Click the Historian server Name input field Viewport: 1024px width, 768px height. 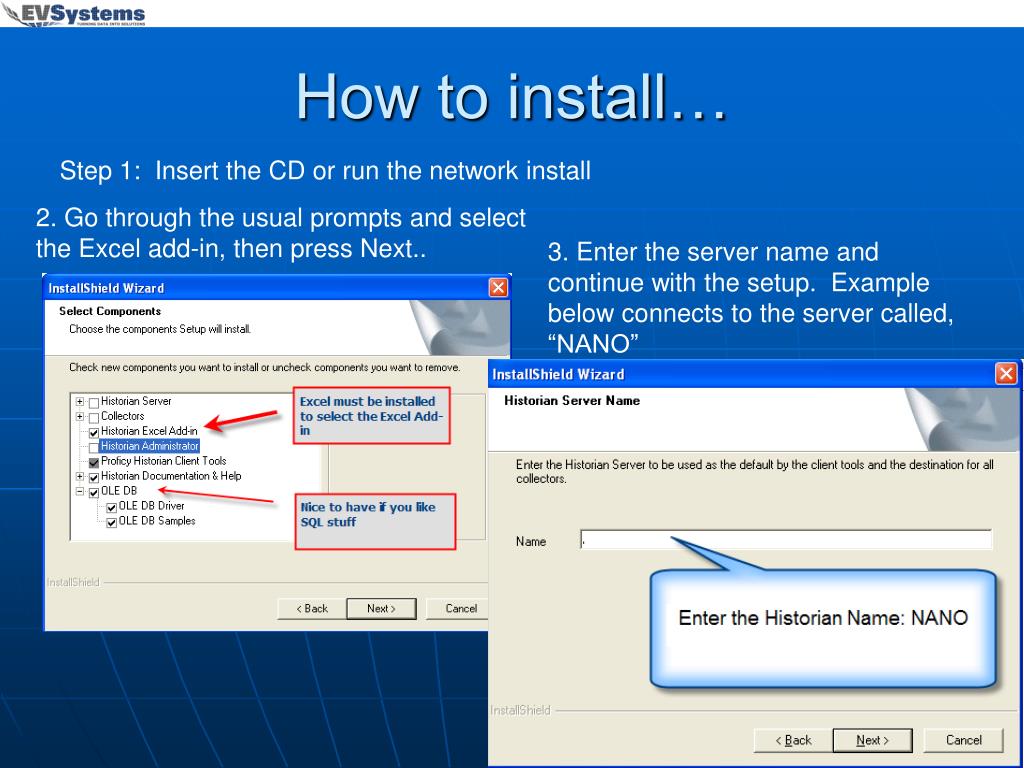(786, 540)
